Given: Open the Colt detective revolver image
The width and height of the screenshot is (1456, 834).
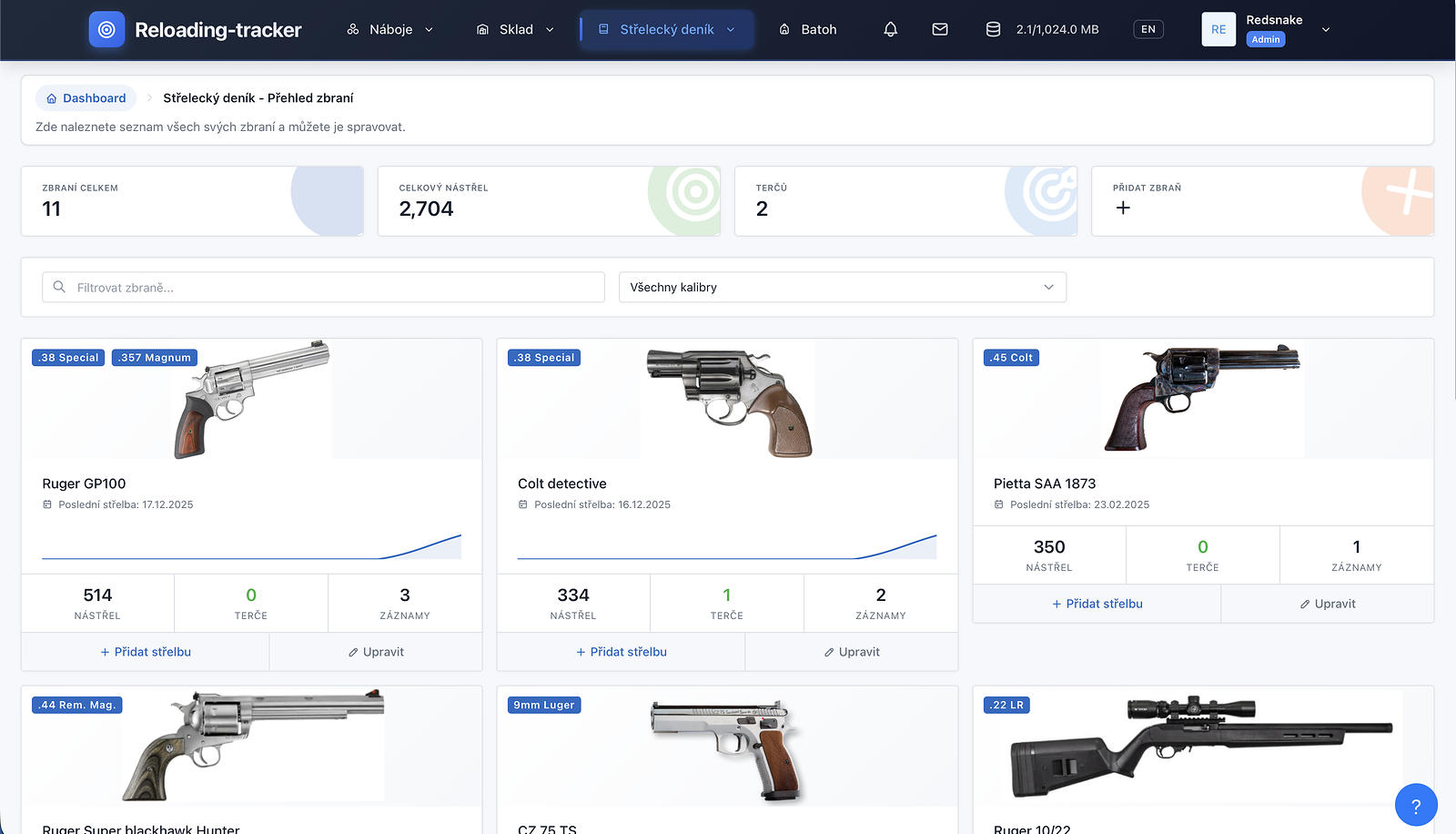Looking at the screenshot, I should (x=727, y=401).
